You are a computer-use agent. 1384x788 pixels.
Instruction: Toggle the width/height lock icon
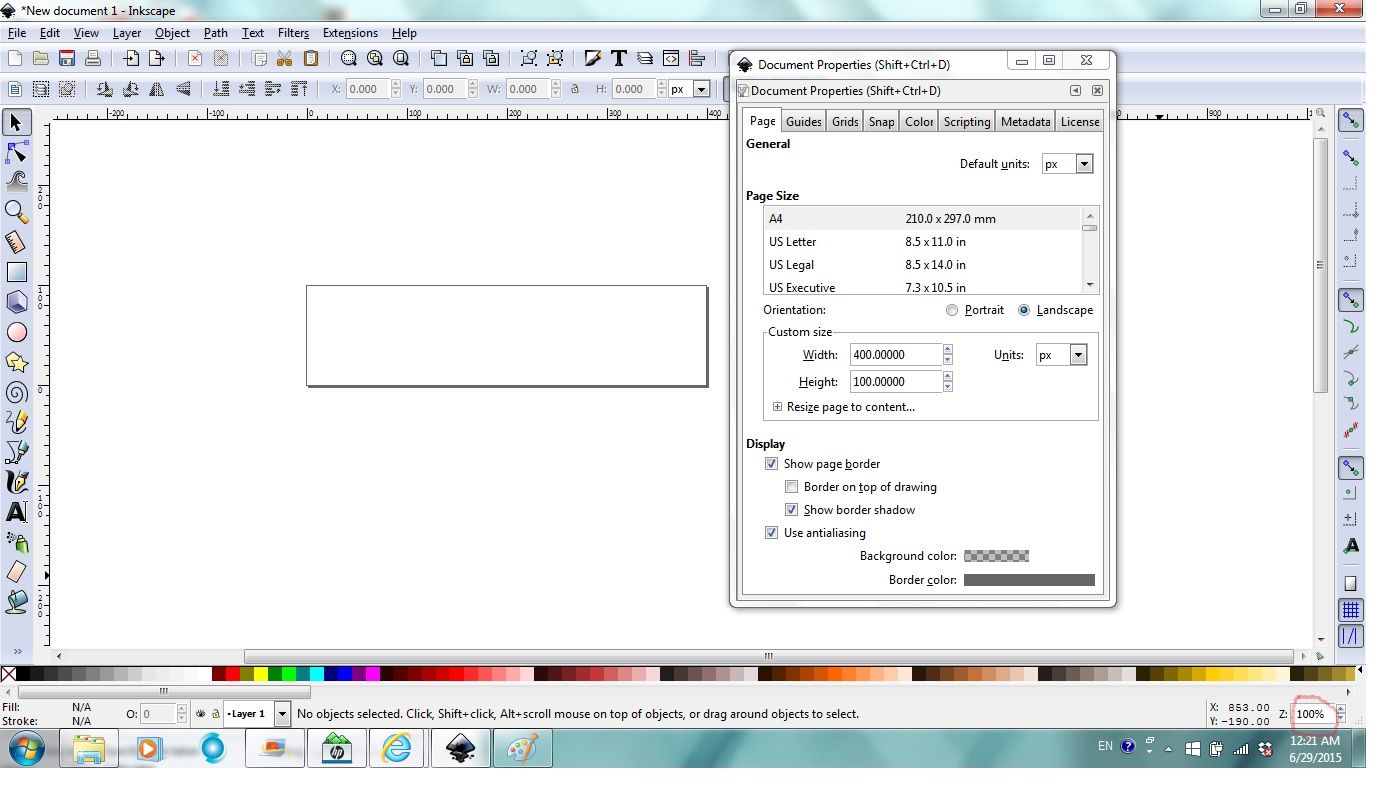[x=575, y=89]
